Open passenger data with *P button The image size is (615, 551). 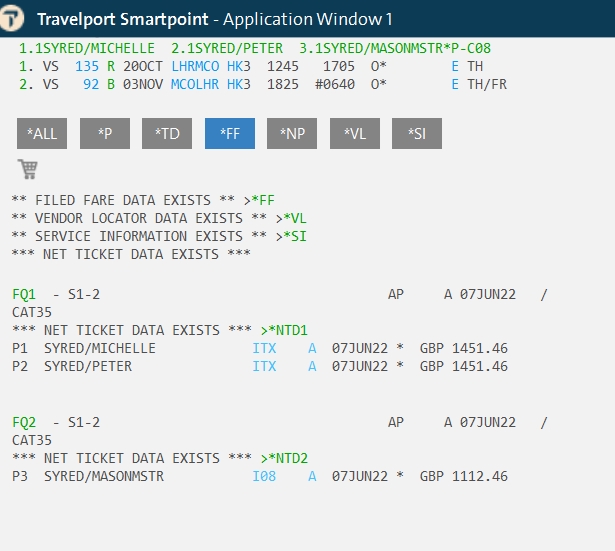pos(105,133)
